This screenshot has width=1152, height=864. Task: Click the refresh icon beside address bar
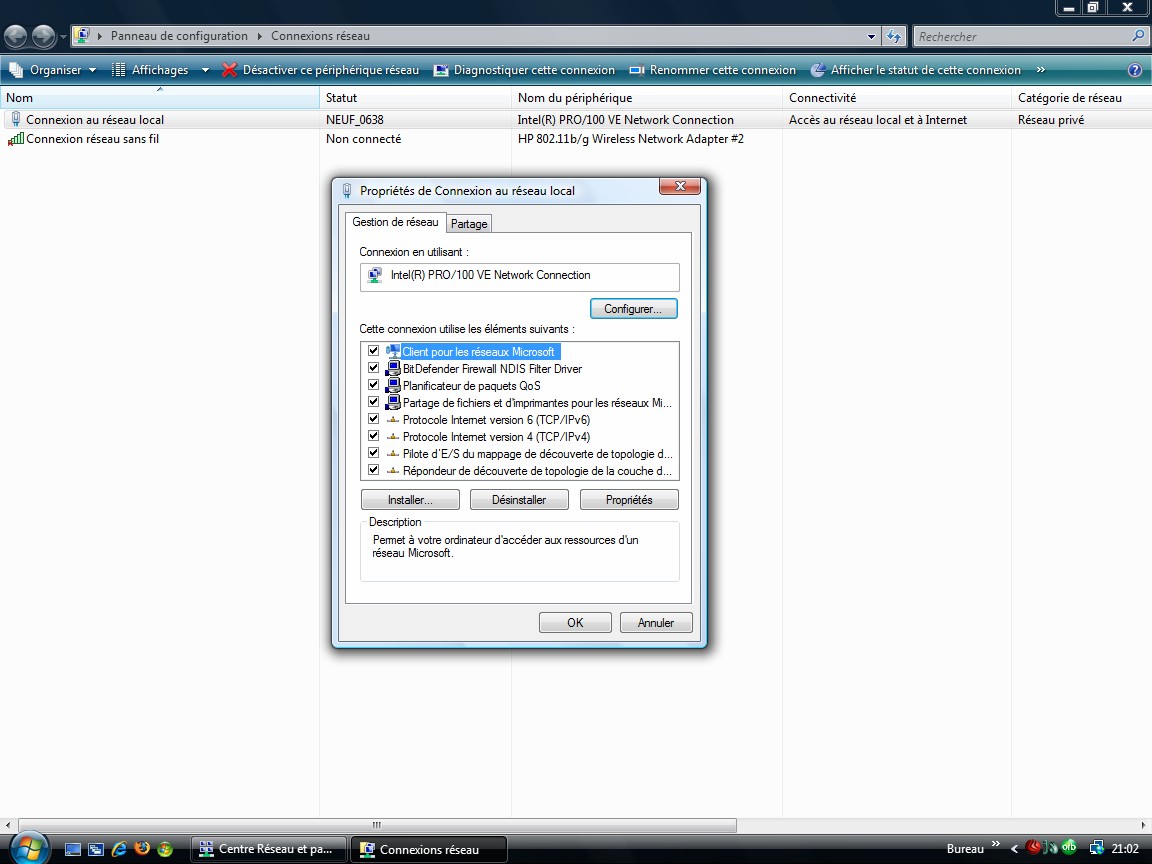[893, 36]
